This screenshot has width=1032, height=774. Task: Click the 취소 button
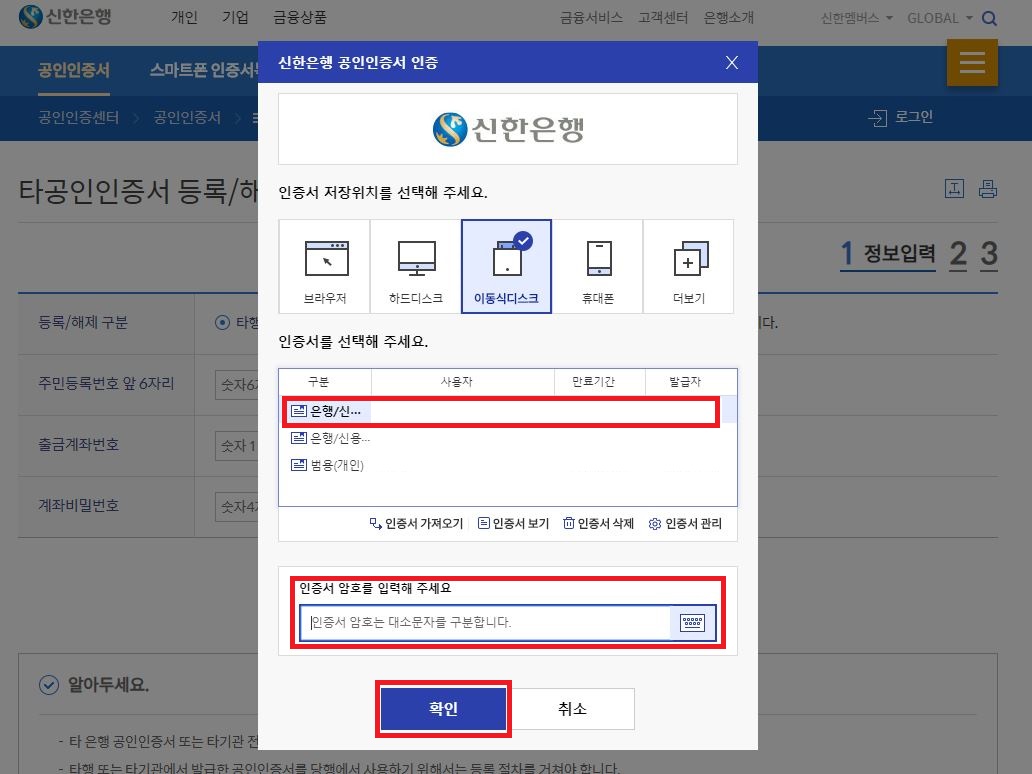572,709
